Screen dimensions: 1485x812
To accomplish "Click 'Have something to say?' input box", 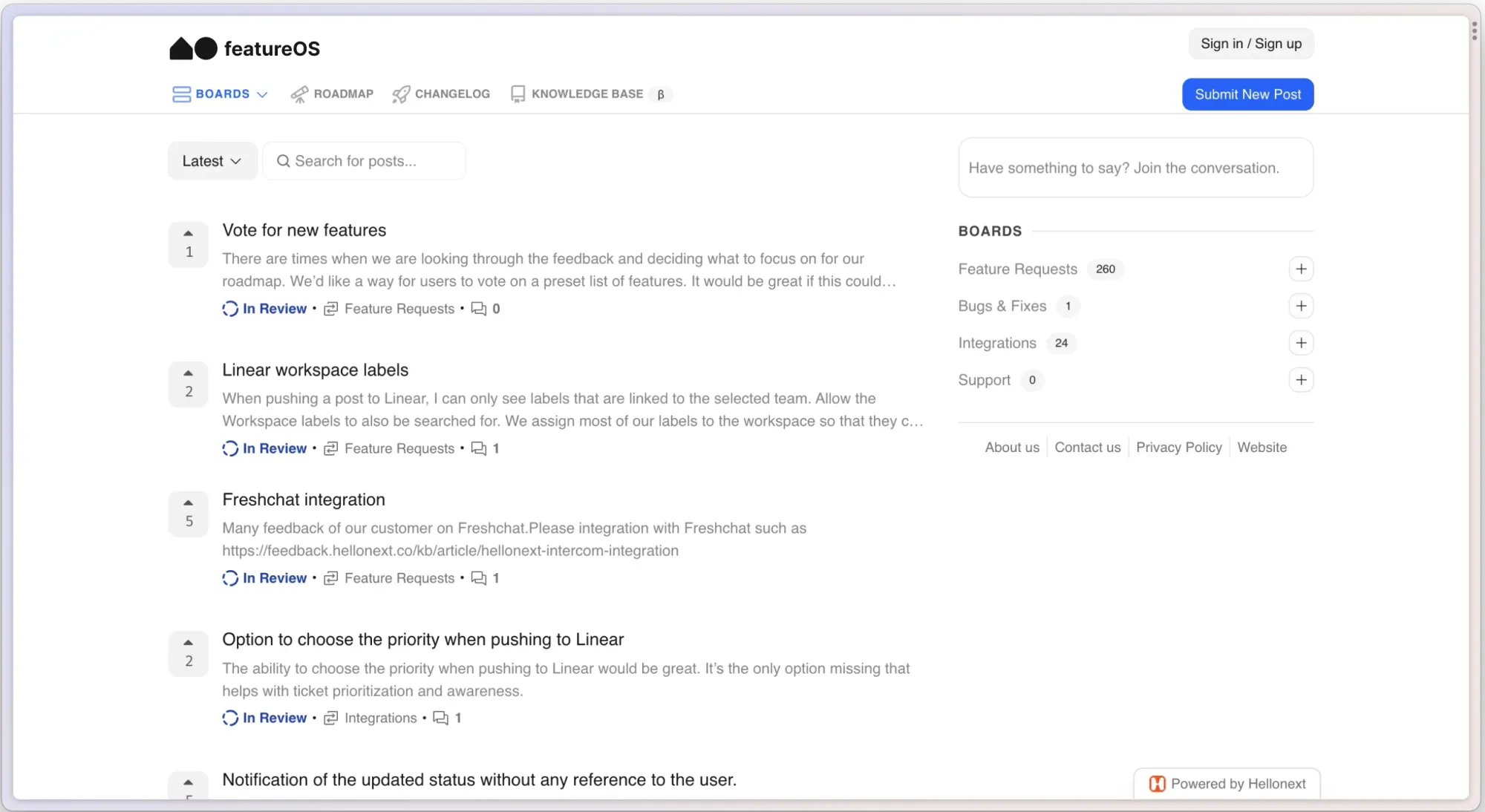I will [1135, 168].
